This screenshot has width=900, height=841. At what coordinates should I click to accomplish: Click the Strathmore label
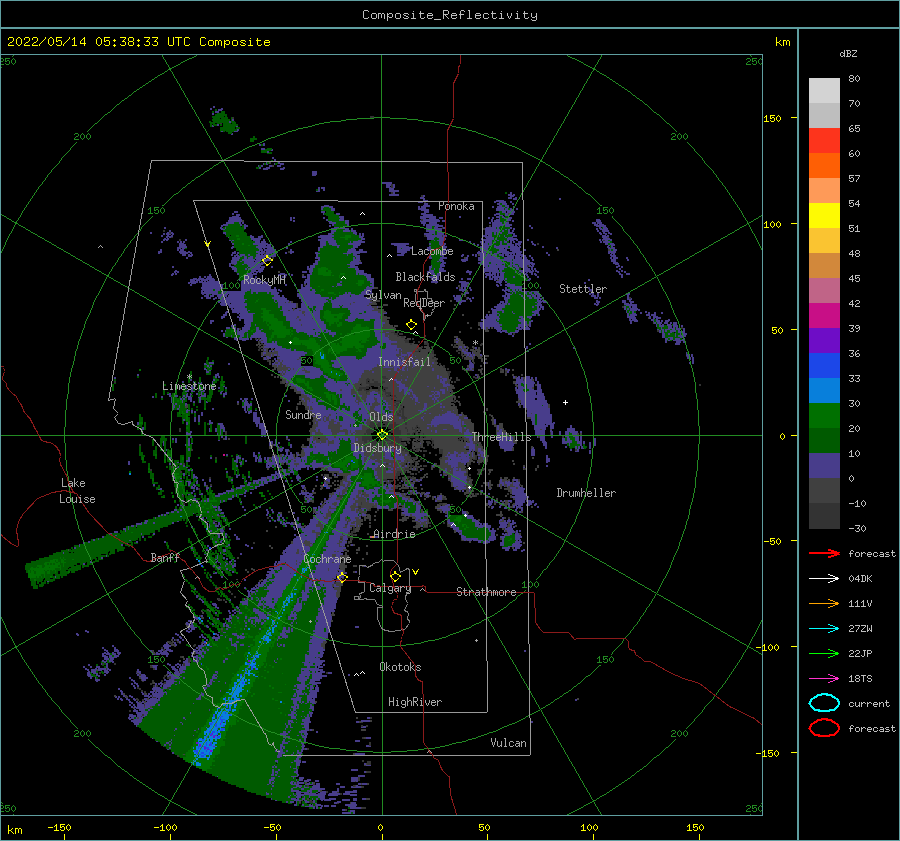(x=486, y=592)
